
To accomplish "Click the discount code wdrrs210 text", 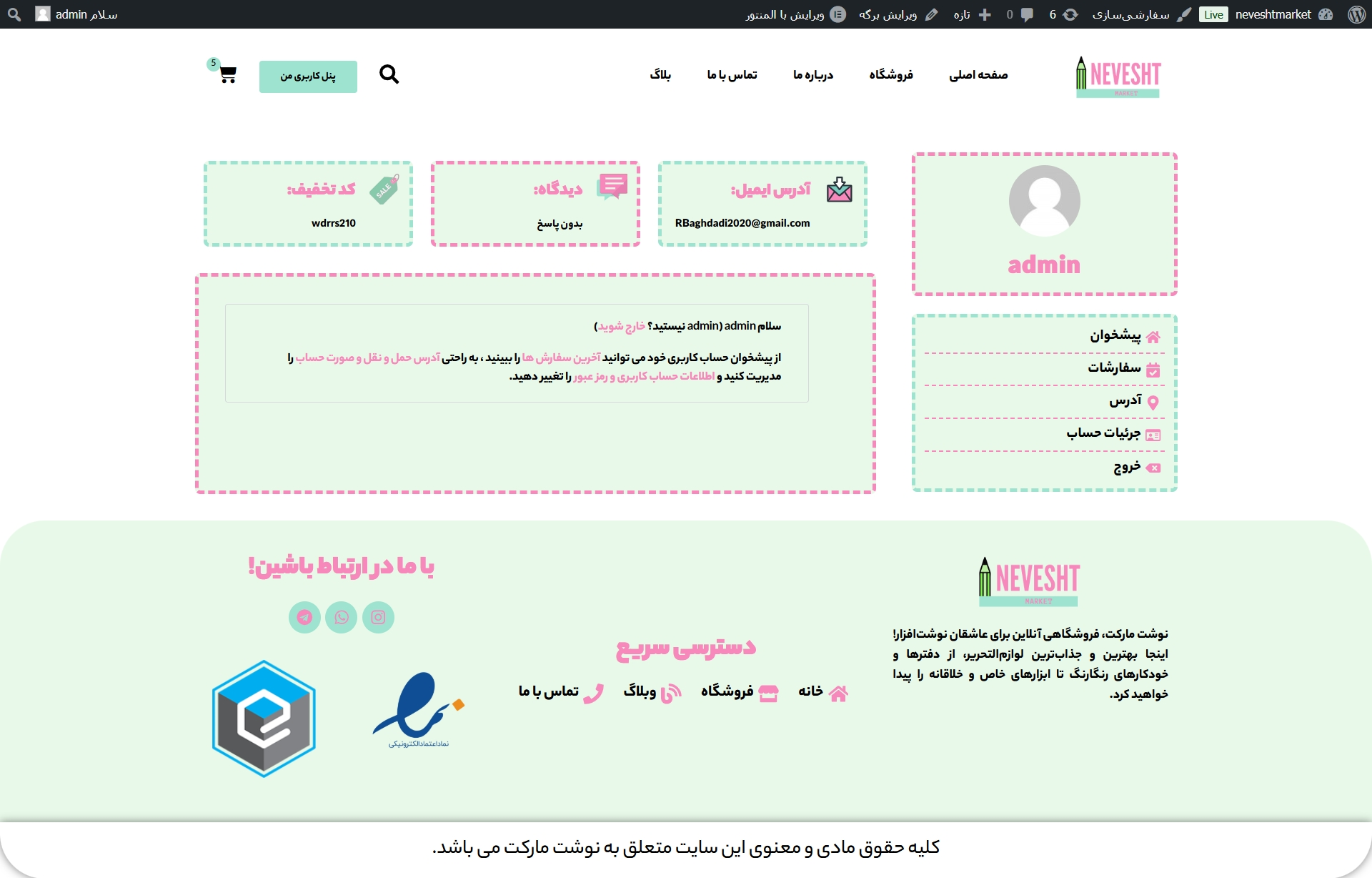I will point(334,223).
